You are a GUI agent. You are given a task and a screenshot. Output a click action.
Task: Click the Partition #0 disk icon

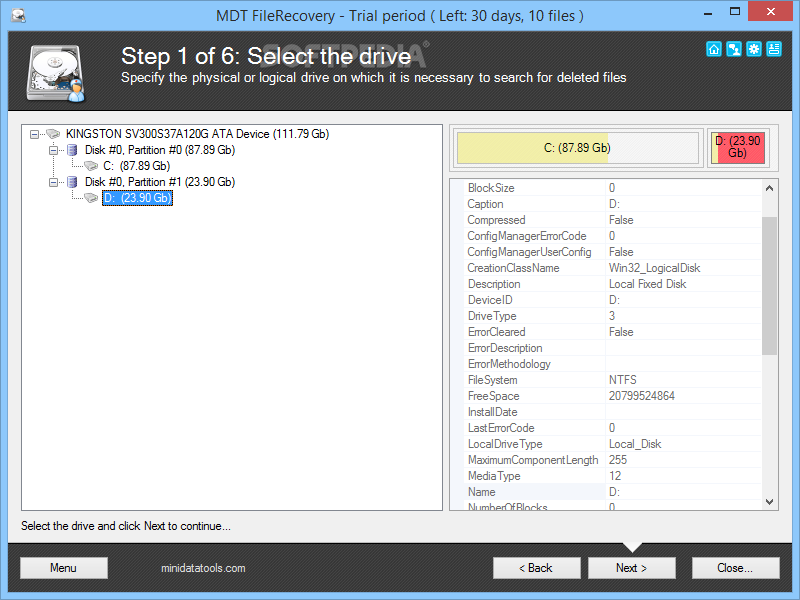(x=72, y=150)
